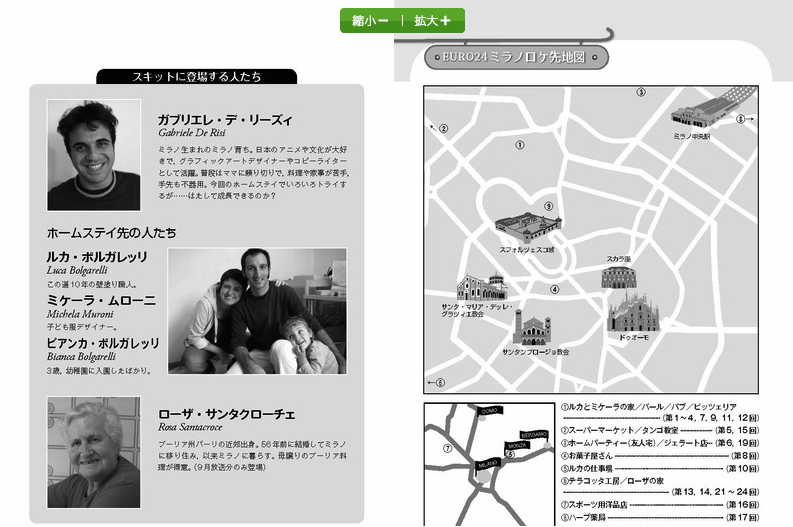Image resolution: width=793 pixels, height=527 pixels.
Task: Click the 縮小 zoom-out button
Action: tap(370, 21)
